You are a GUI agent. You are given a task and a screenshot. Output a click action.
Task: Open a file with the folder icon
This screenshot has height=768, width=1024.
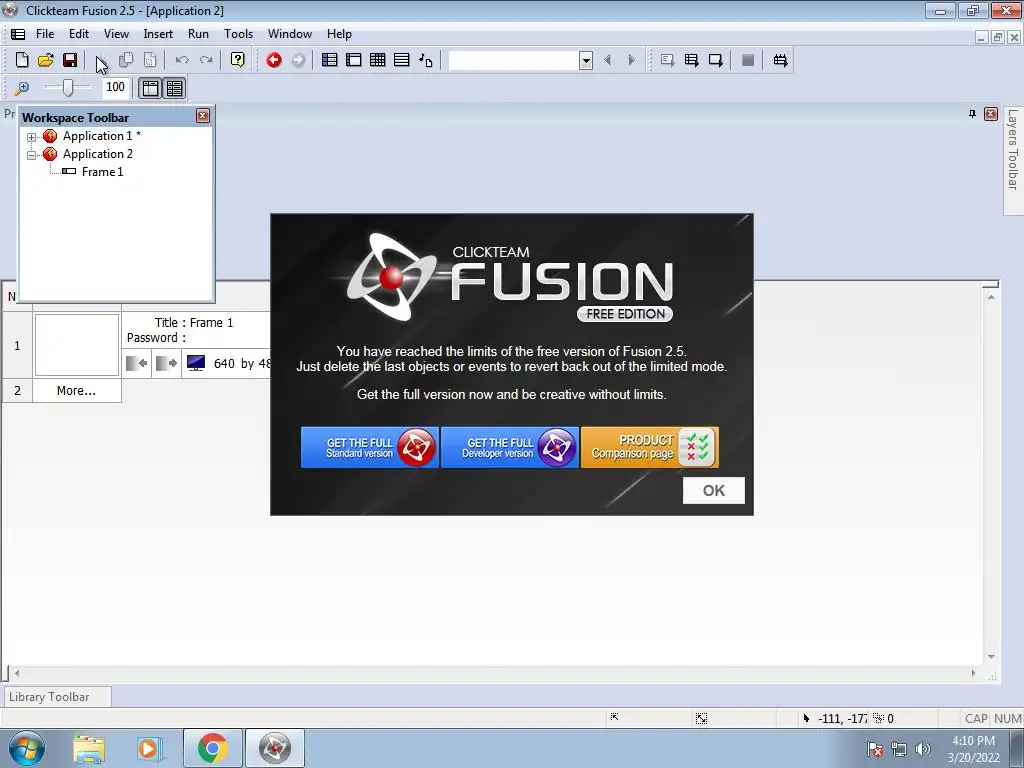pos(46,60)
